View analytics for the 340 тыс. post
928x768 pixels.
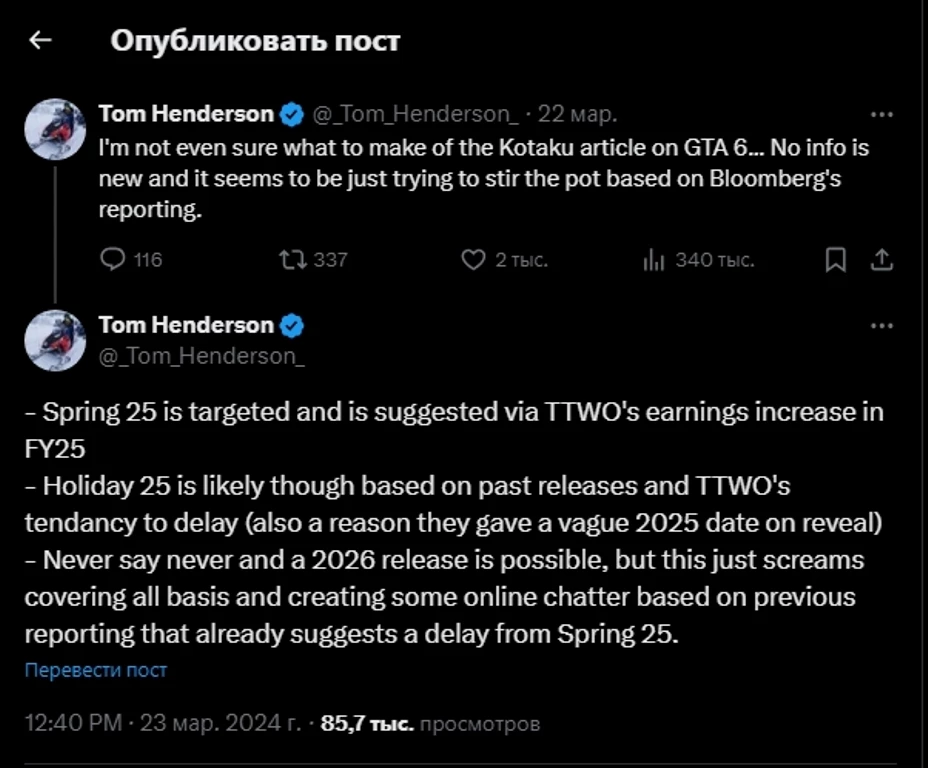tap(654, 260)
